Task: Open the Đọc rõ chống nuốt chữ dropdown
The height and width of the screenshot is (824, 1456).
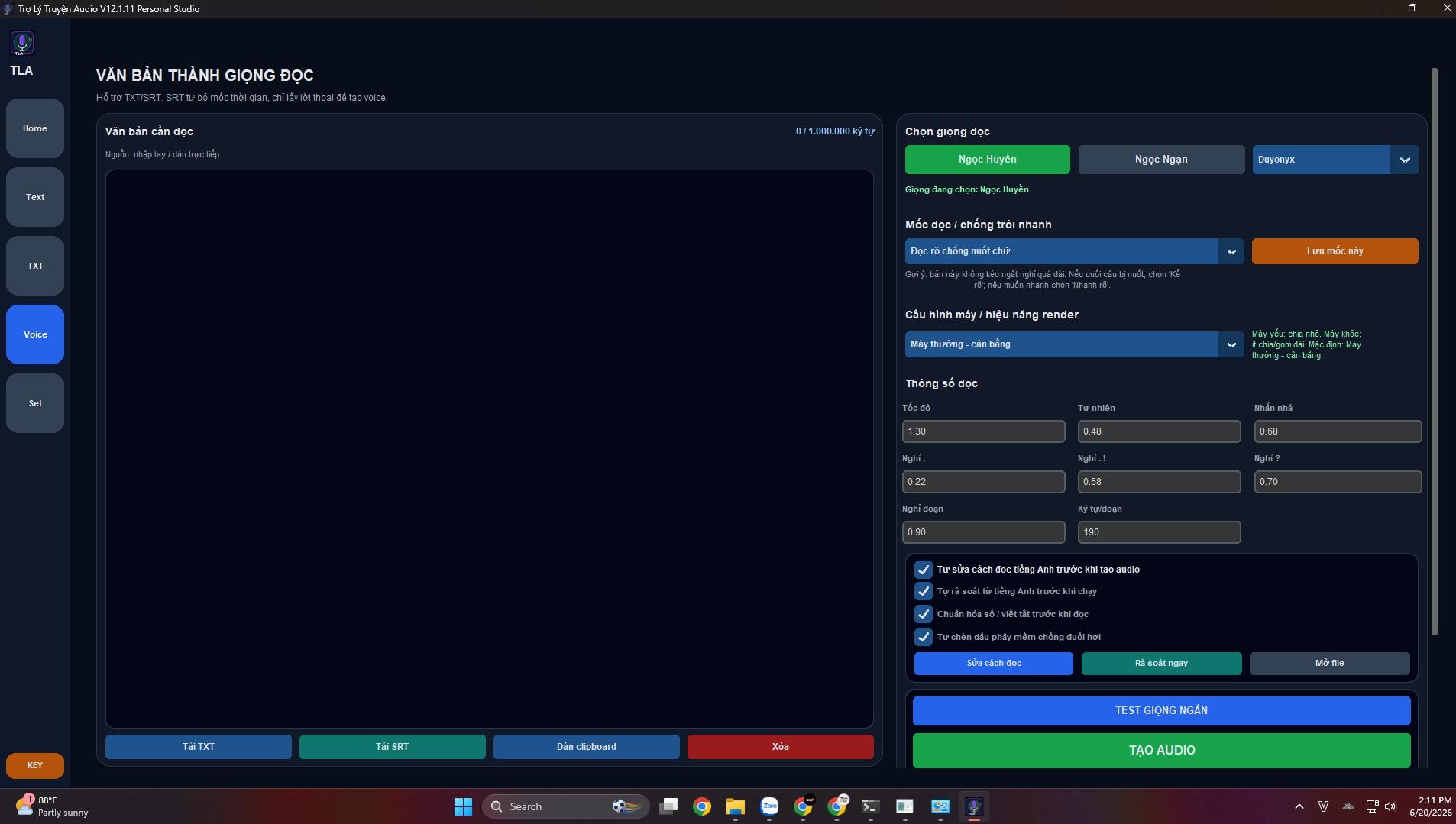Action: coord(1074,251)
